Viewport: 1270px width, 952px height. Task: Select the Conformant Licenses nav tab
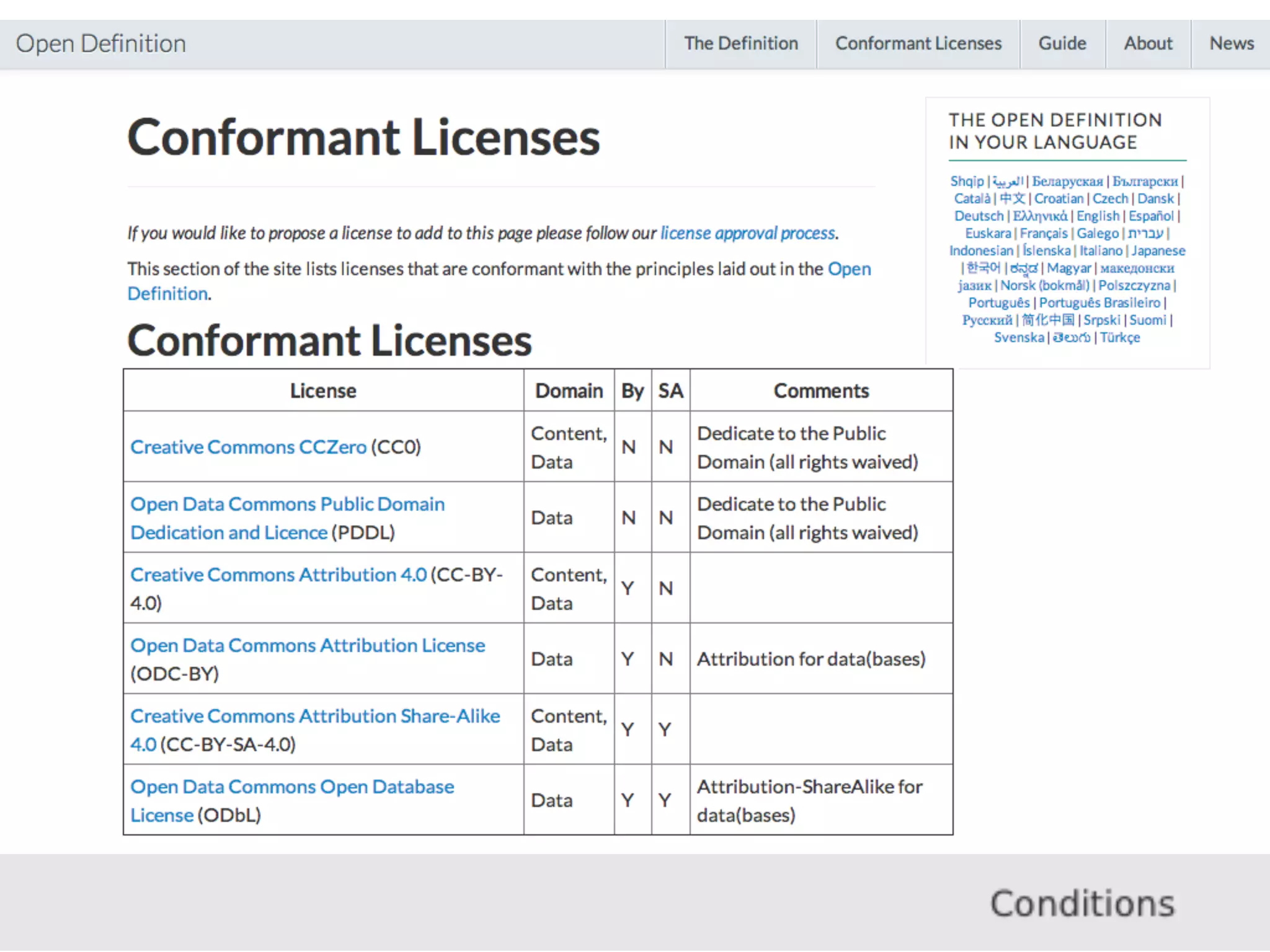pyautogui.click(x=918, y=43)
